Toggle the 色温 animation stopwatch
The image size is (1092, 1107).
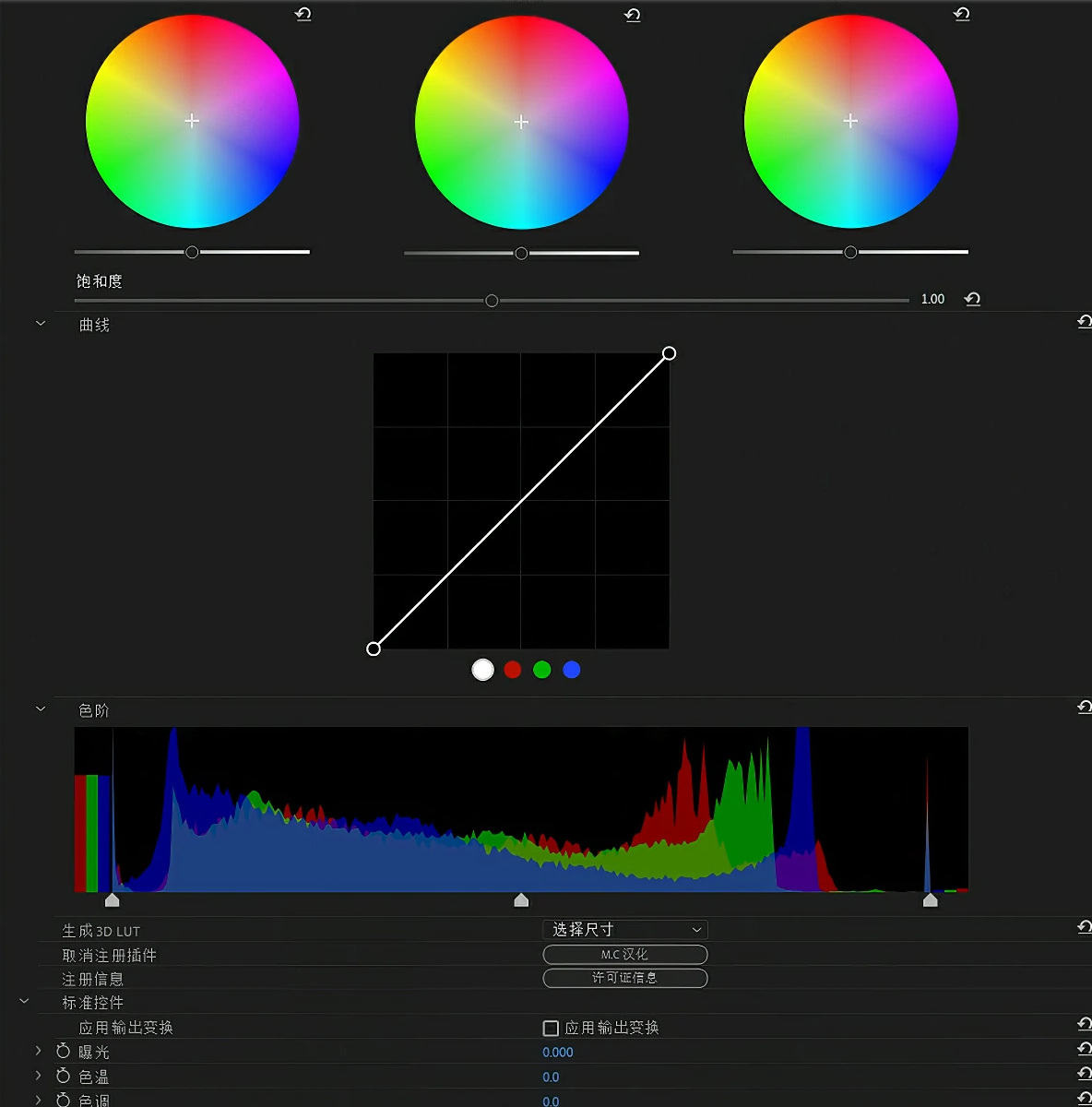tap(63, 1076)
